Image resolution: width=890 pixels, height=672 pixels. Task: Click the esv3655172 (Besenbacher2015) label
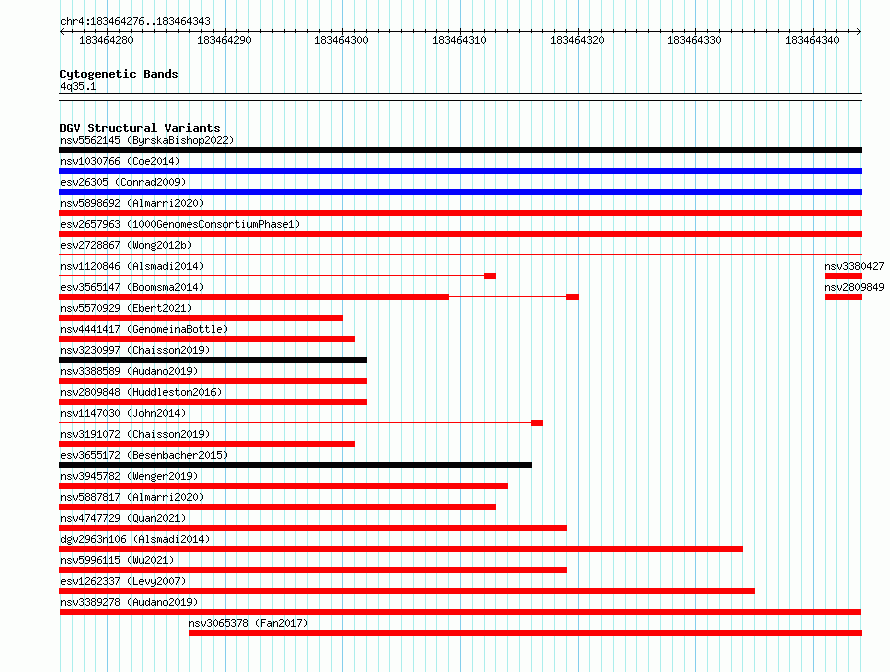tap(144, 455)
